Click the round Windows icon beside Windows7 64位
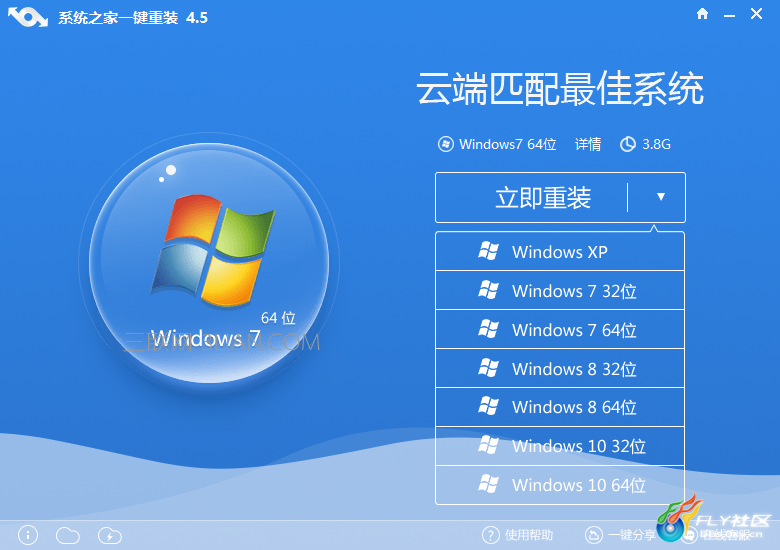The height and width of the screenshot is (550, 780). pos(446,144)
